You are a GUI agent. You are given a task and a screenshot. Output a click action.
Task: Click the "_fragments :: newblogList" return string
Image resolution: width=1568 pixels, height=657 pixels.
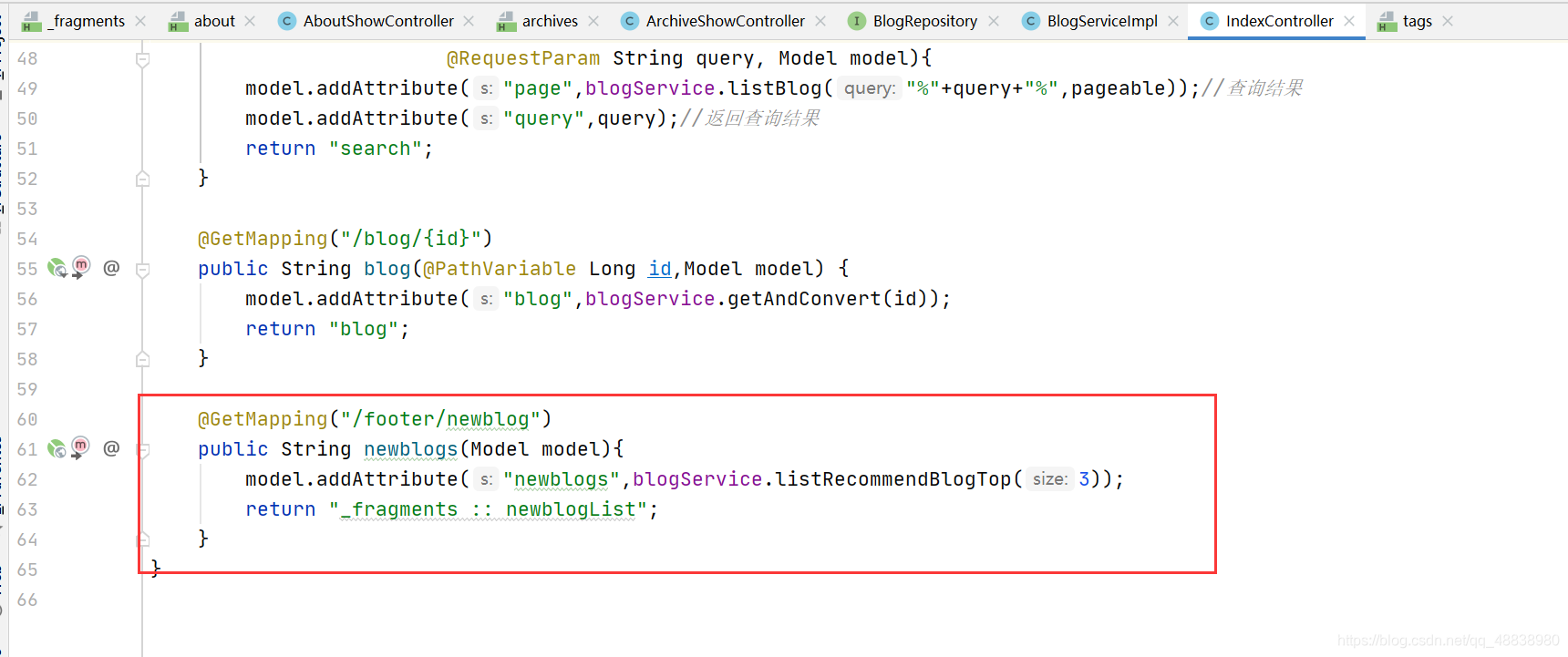tap(488, 509)
